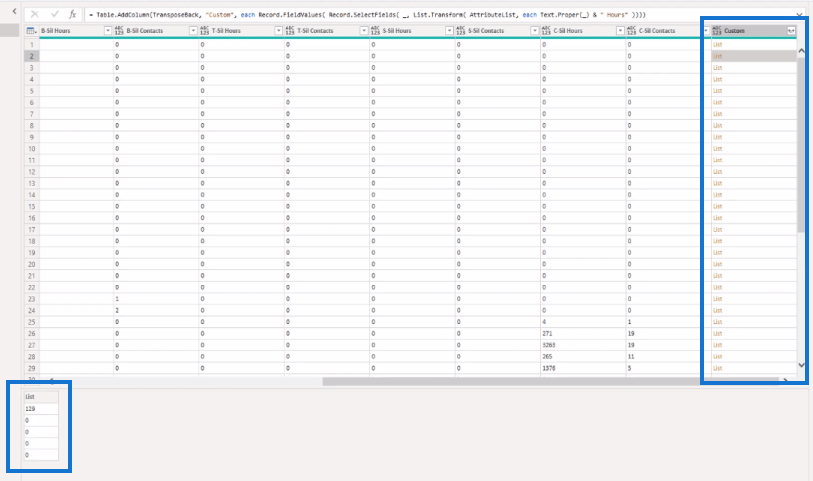The height and width of the screenshot is (481, 813).
Task: Click the List link in row 29
Action: click(717, 369)
